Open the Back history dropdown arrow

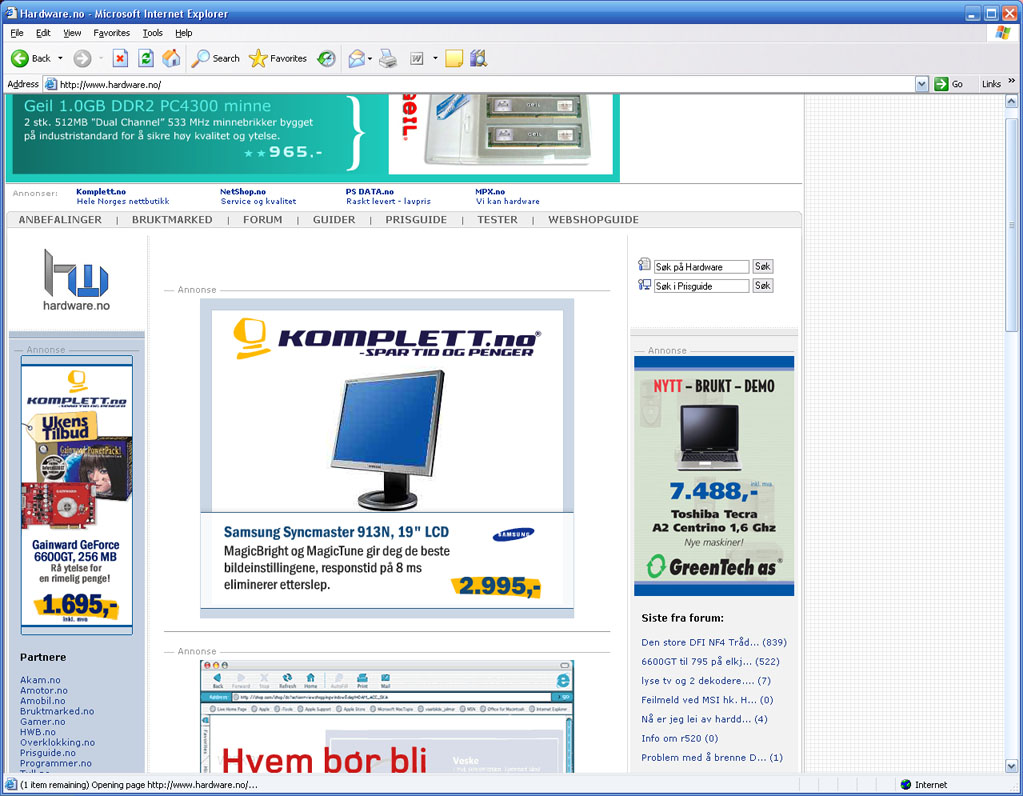[x=60, y=59]
